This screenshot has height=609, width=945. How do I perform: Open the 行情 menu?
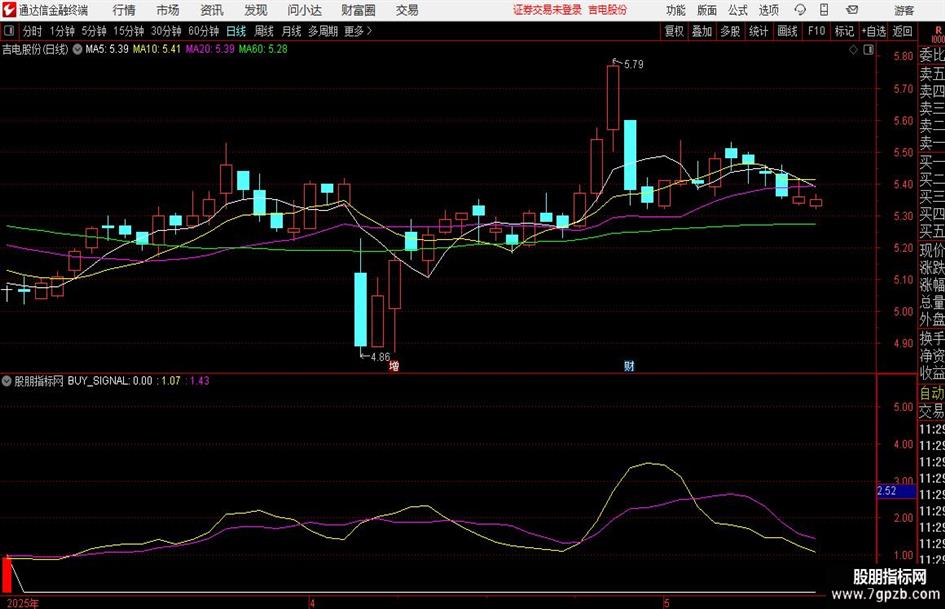coord(124,10)
